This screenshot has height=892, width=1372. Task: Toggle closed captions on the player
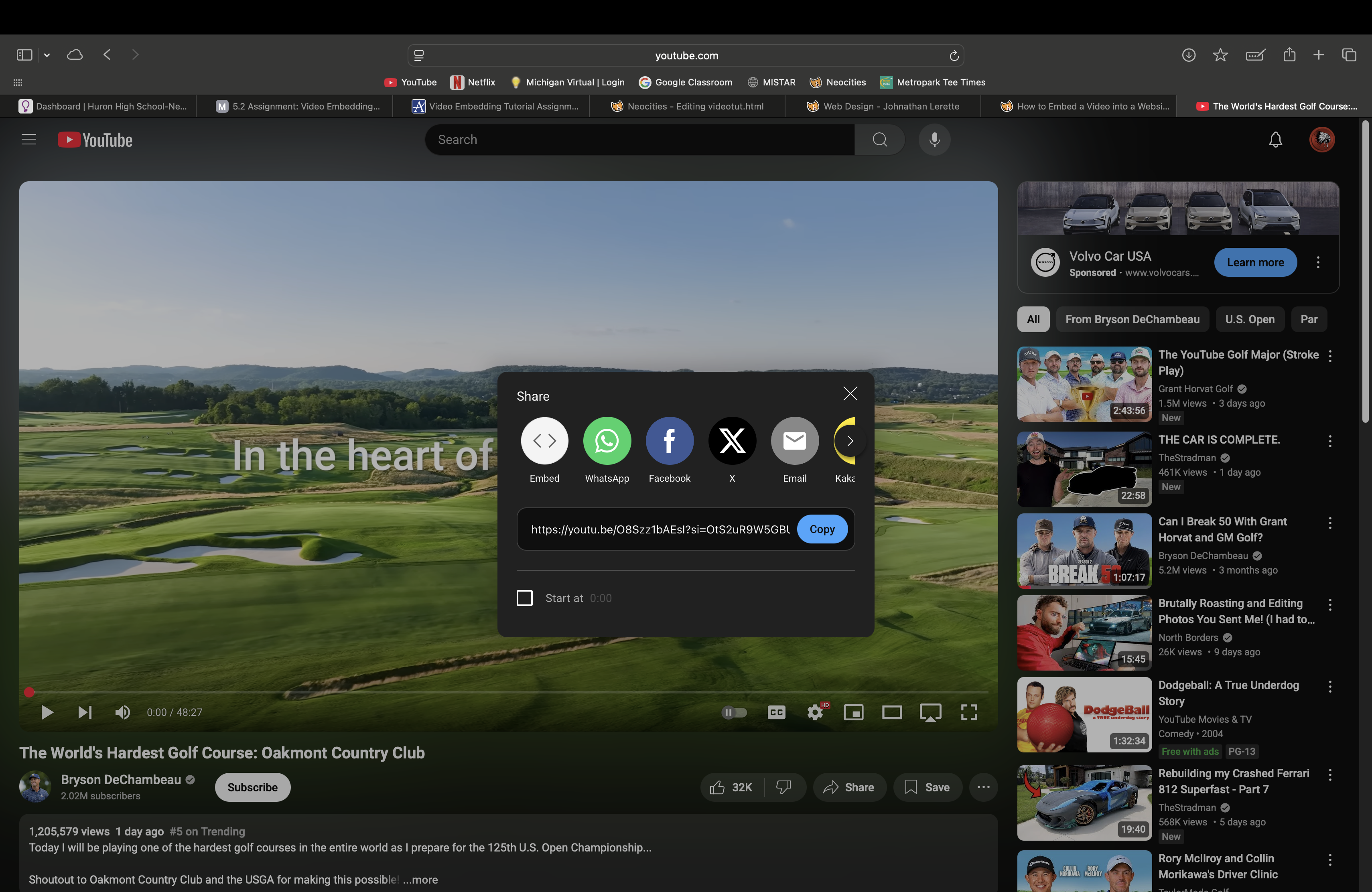coord(777,713)
